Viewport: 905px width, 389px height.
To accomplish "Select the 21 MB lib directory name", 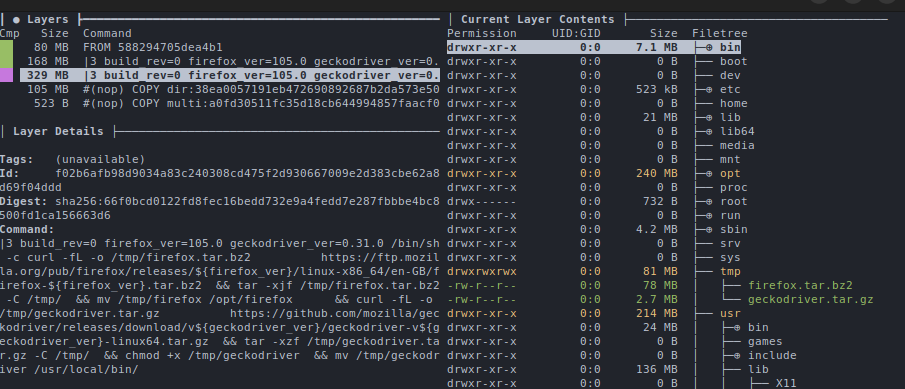I will 730,118.
